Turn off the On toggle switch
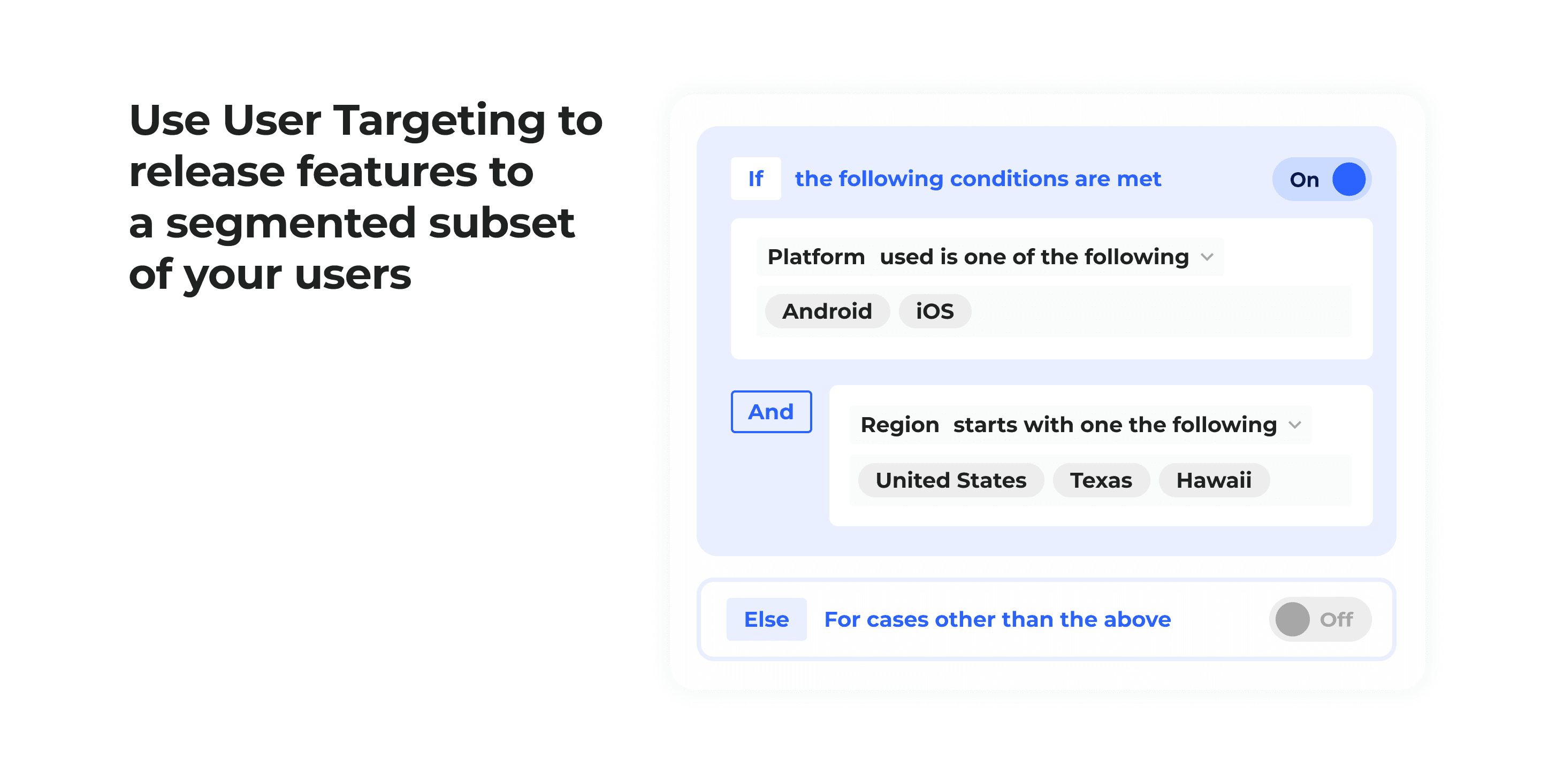Image resolution: width=1541 pixels, height=784 pixels. coord(1321,179)
